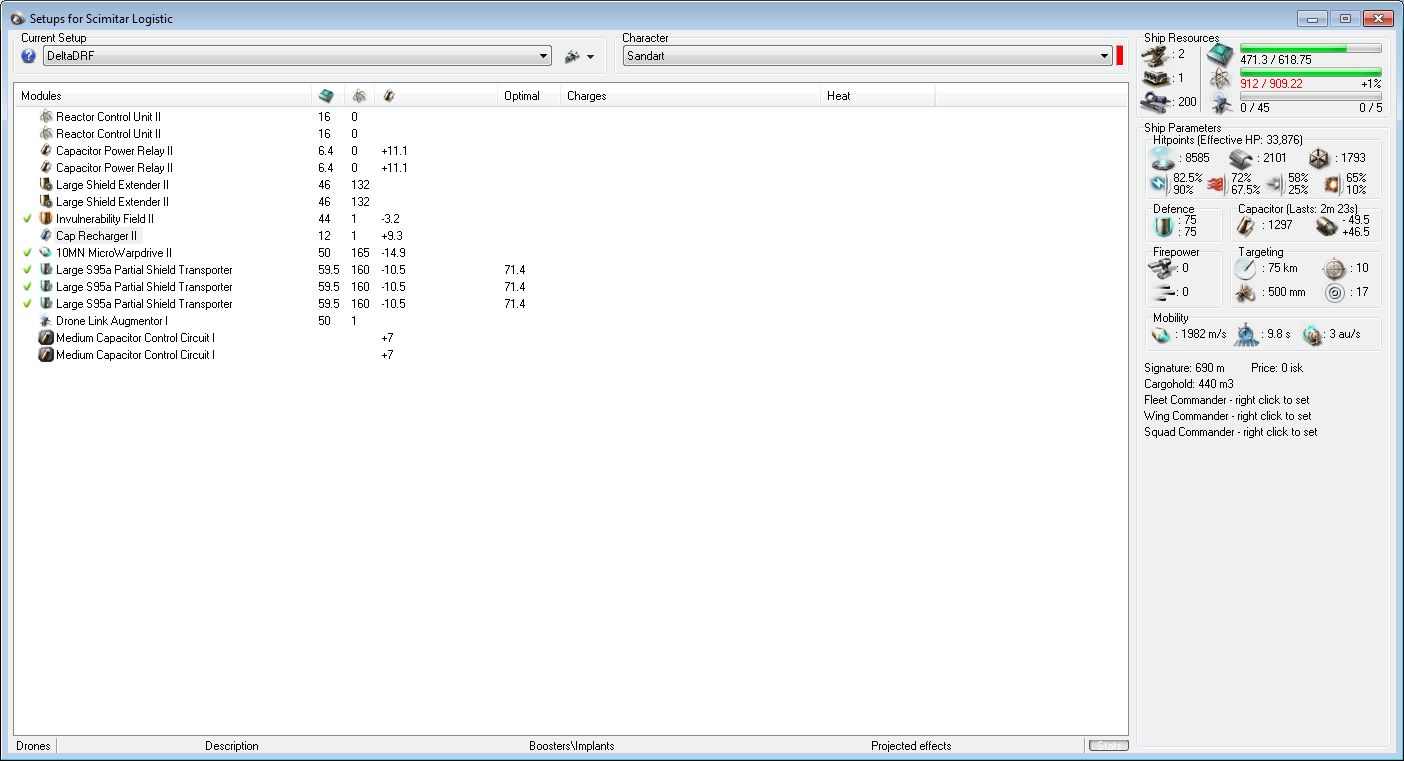Click the powergrid usage progress bar
The image size is (1404, 761).
tap(1311, 72)
